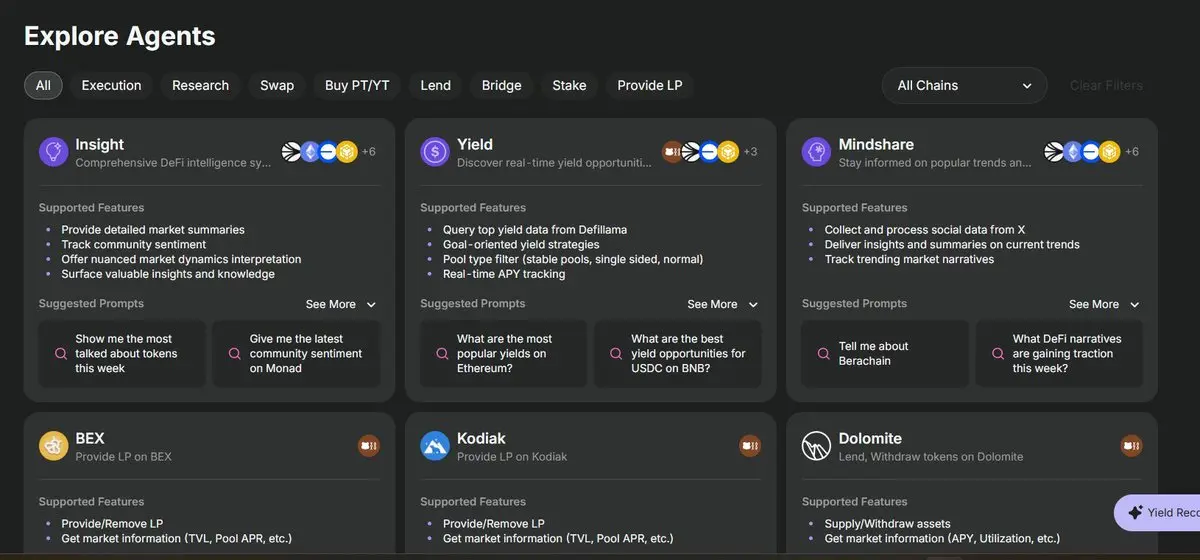The width and height of the screenshot is (1200, 560).
Task: Click the Berachain chain icon on Kodiak card
Action: (x=750, y=446)
